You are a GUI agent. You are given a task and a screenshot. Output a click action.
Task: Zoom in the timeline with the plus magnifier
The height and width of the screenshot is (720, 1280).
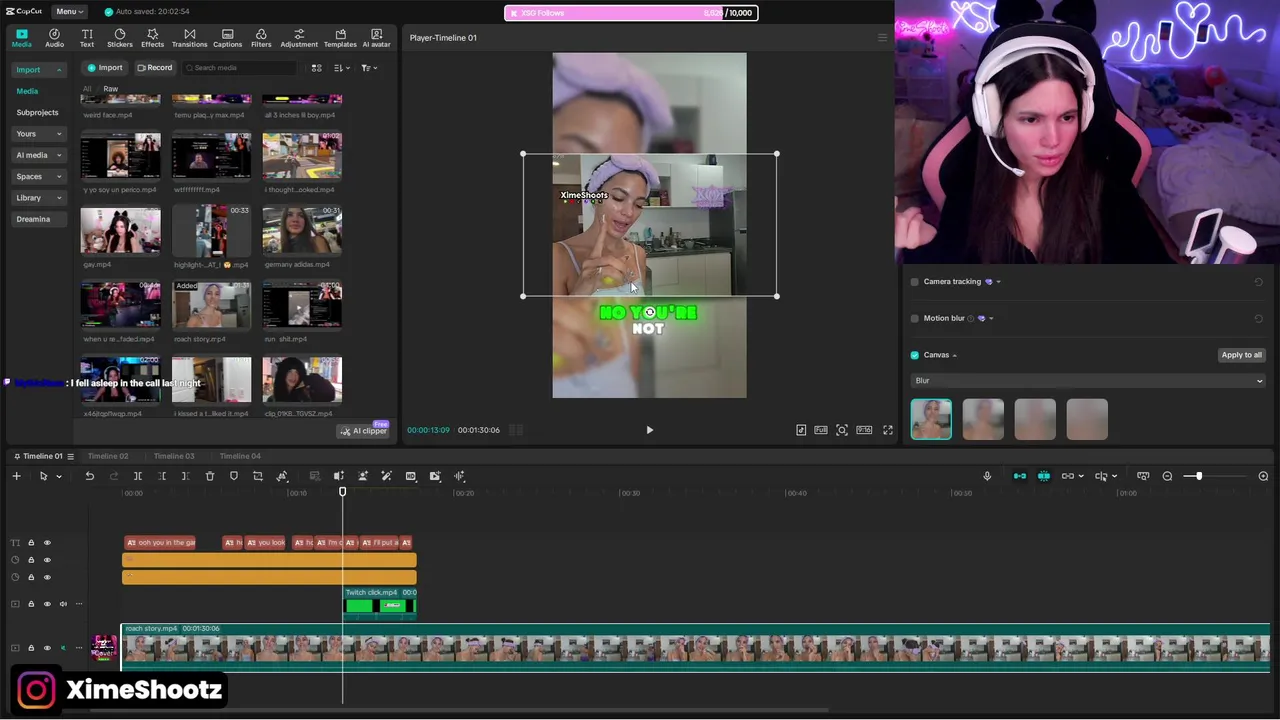[x=1263, y=476]
